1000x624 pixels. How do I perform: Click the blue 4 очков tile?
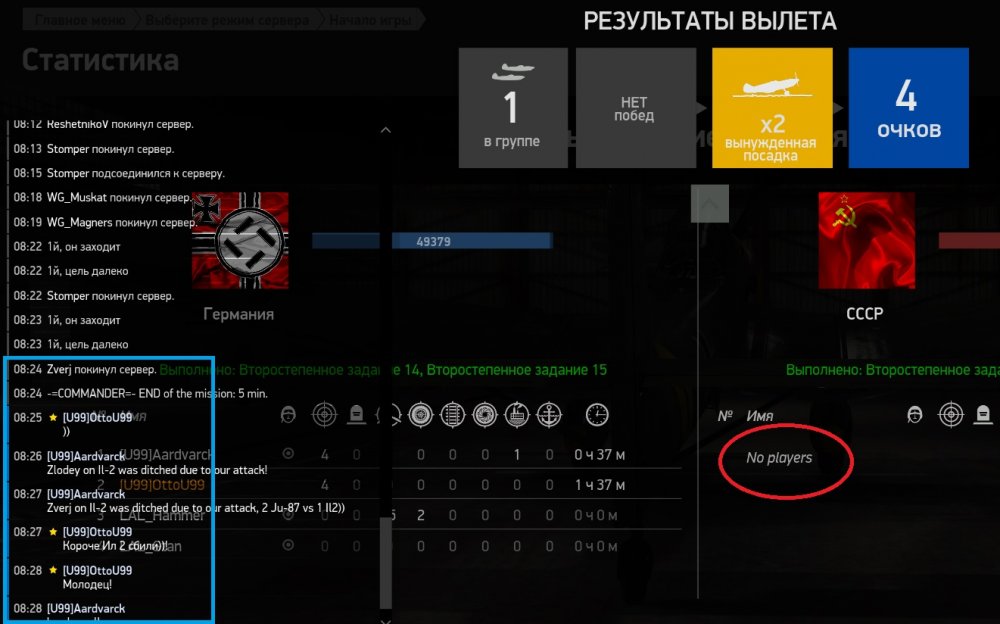click(909, 108)
